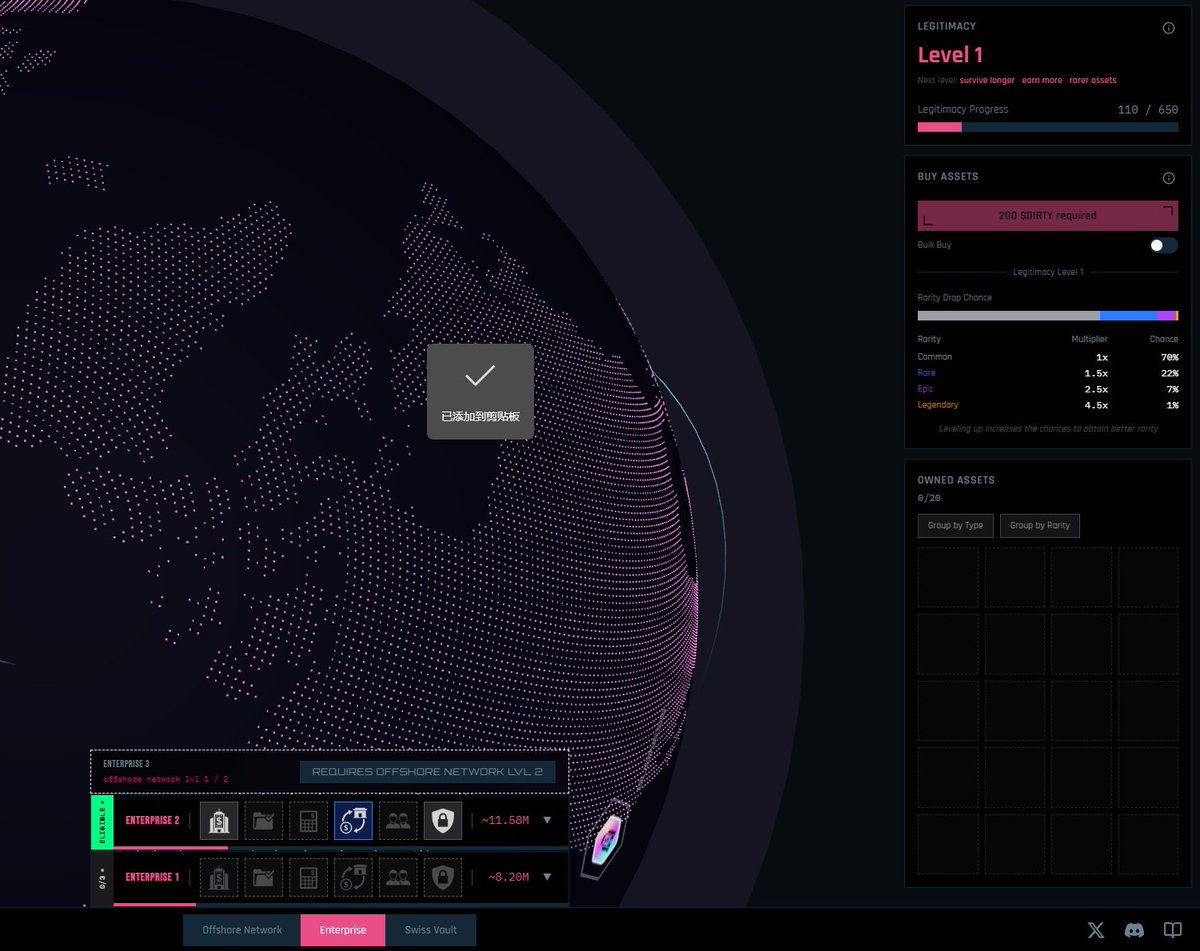Click Enterprise 2 value ~11.58M
The height and width of the screenshot is (951, 1200).
point(505,821)
